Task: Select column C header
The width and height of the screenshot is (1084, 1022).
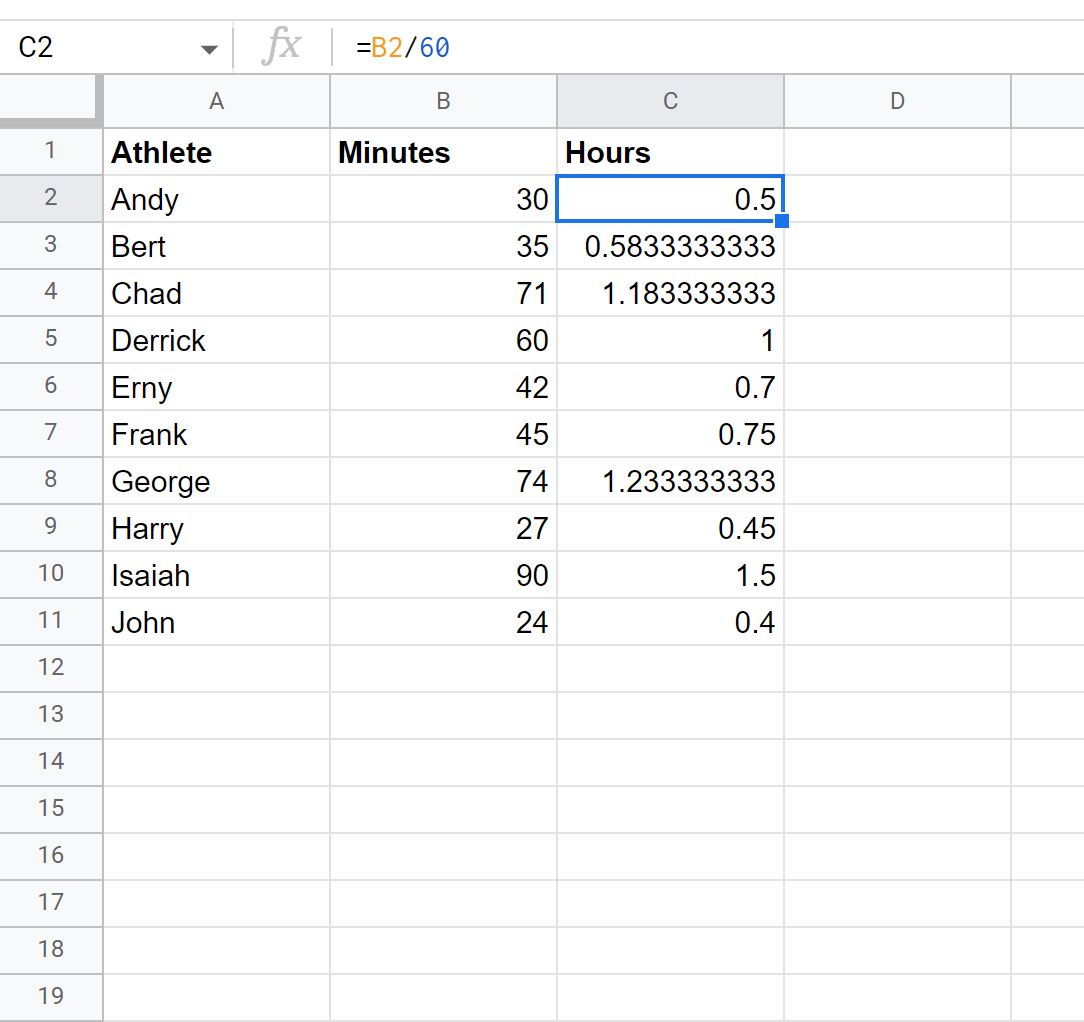Action: tap(670, 101)
